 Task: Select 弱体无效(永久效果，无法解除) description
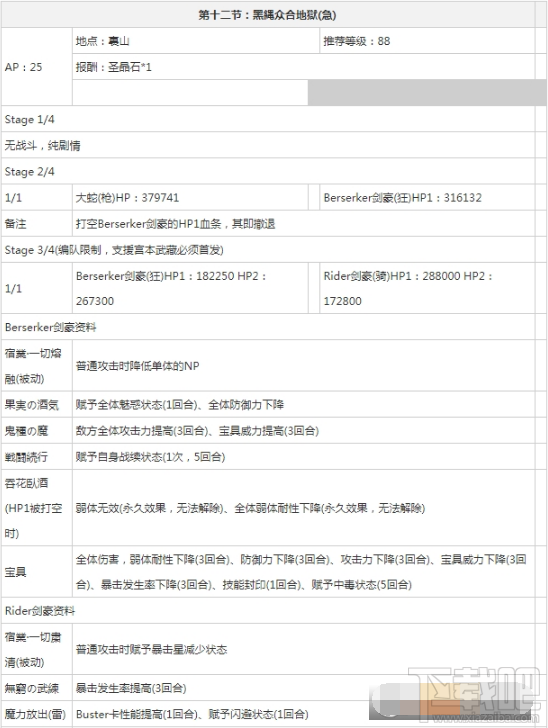(x=303, y=508)
